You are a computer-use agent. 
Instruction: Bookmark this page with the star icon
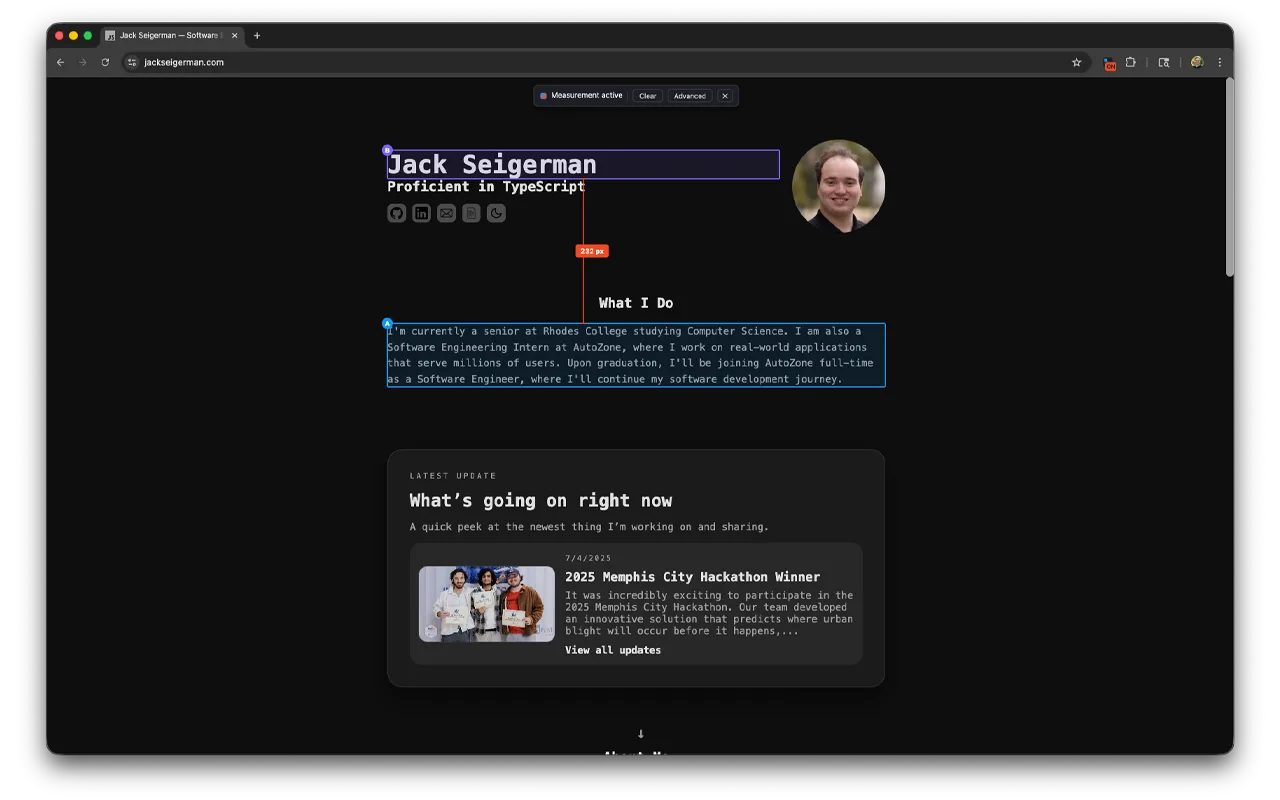pos(1077,62)
